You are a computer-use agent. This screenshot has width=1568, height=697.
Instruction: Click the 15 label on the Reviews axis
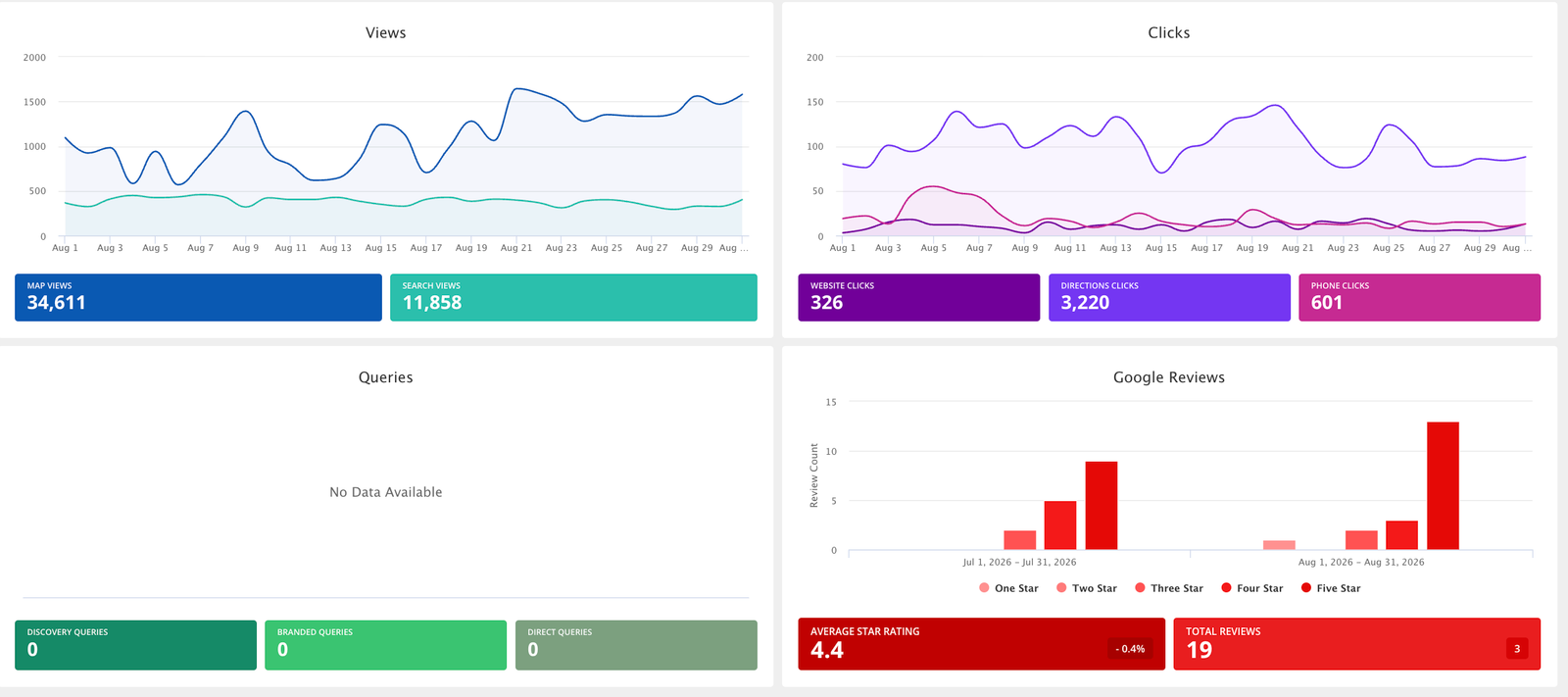(x=831, y=402)
